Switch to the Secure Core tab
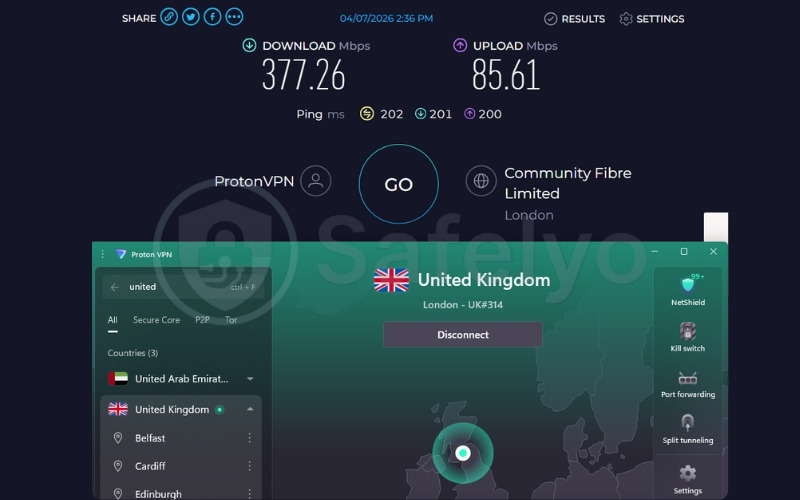 [x=157, y=320]
